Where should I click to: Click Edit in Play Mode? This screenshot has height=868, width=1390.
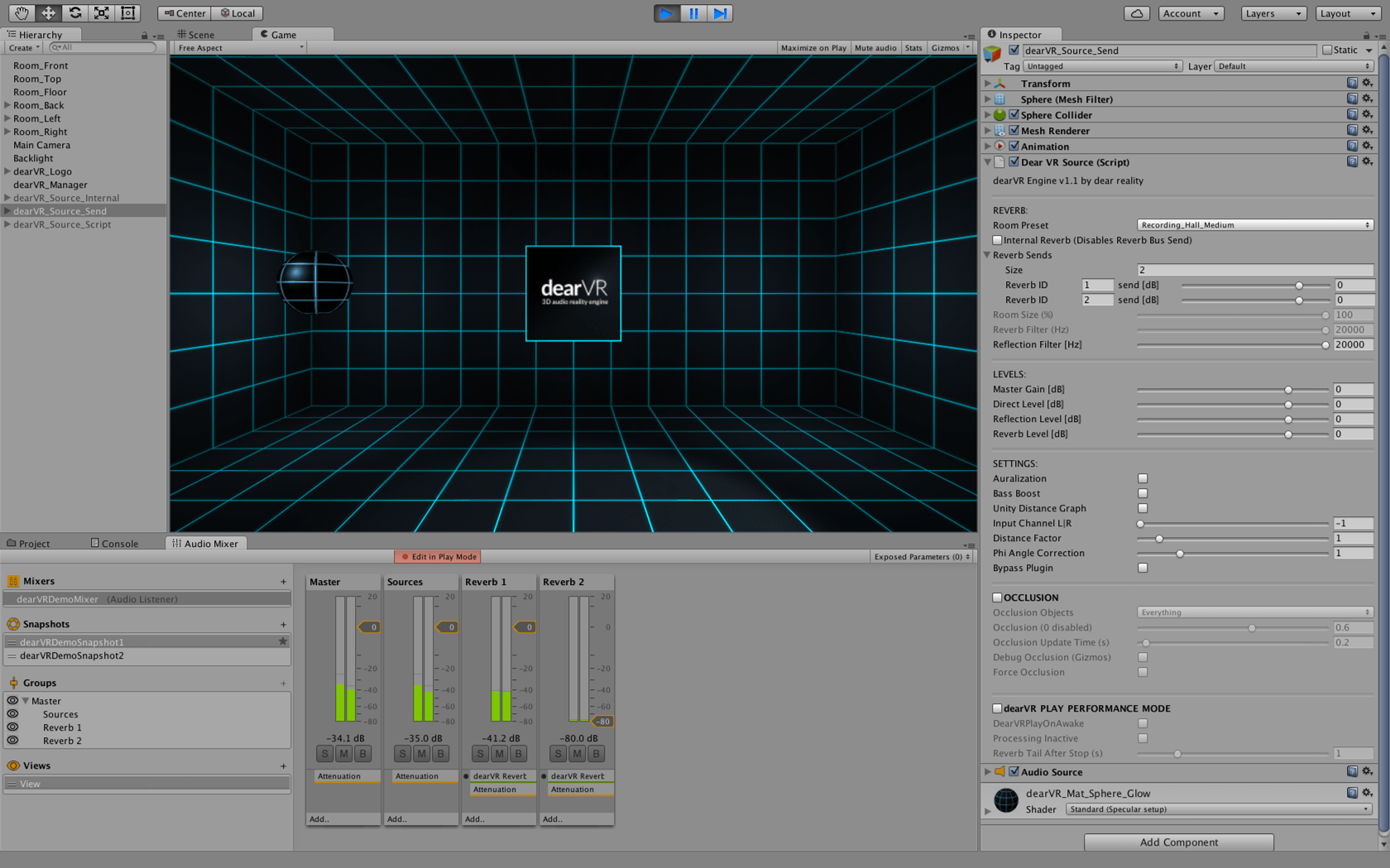point(437,556)
